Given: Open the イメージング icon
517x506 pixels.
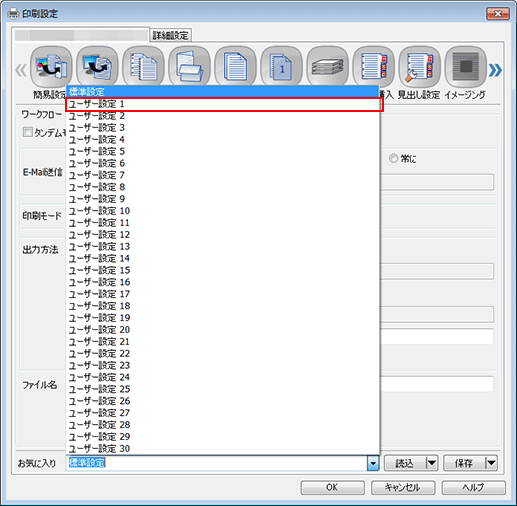Looking at the screenshot, I should point(466,66).
